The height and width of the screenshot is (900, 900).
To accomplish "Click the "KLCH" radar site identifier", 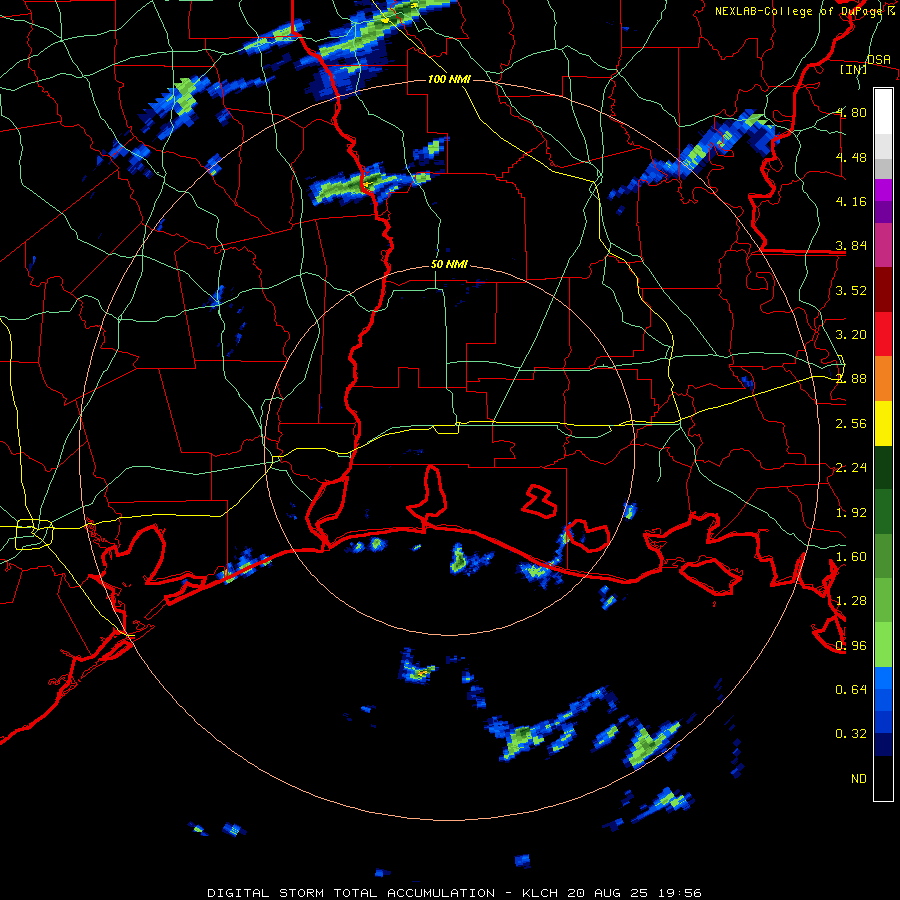I will [x=540, y=893].
